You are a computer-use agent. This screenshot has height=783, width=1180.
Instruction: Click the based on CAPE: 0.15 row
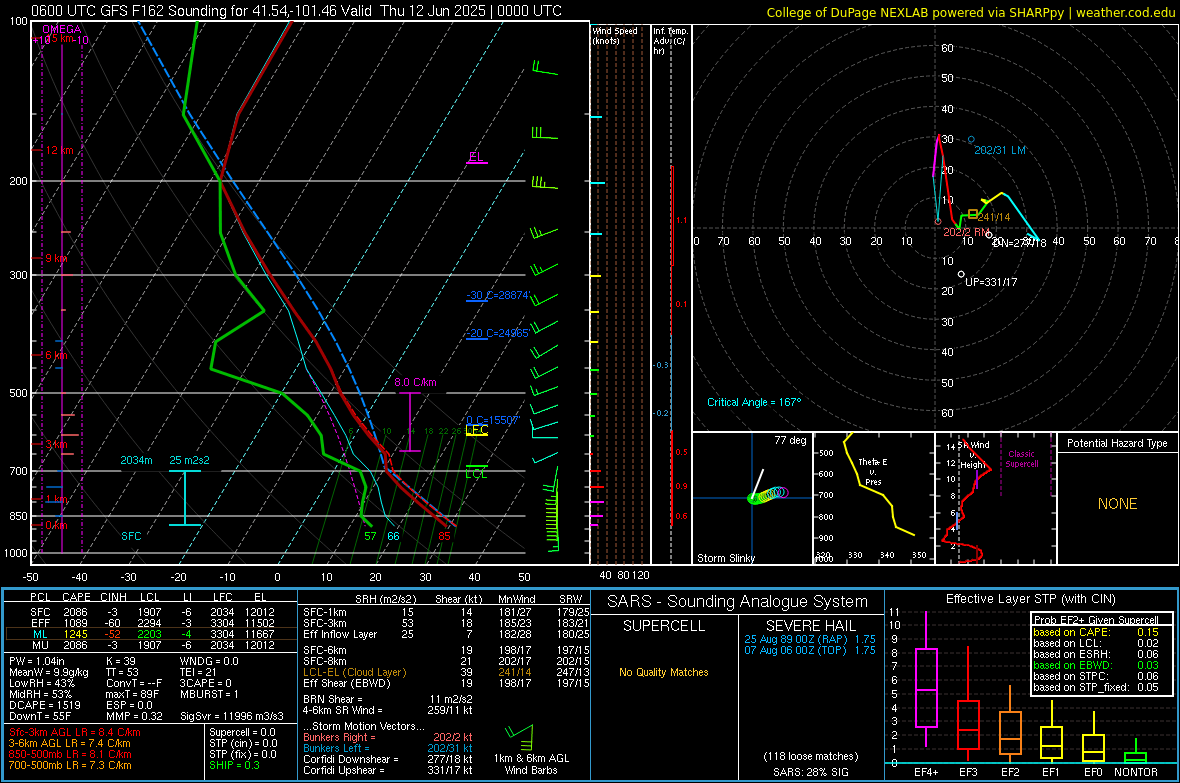tap(1096, 632)
